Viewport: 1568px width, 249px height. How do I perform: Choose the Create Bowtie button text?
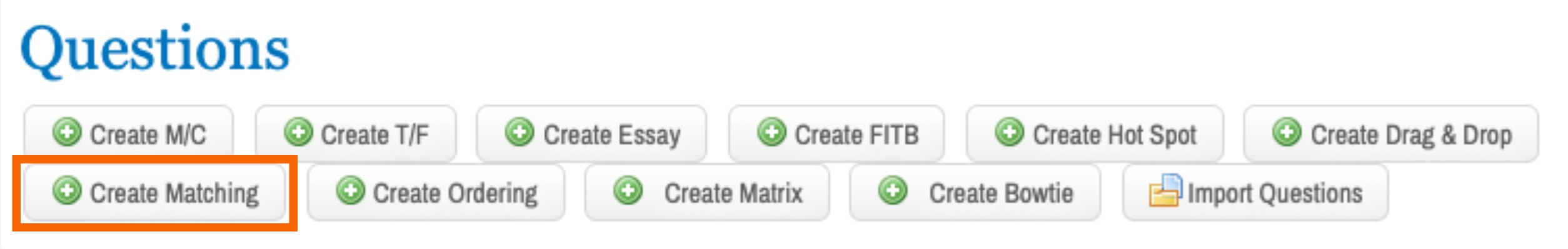(1001, 193)
